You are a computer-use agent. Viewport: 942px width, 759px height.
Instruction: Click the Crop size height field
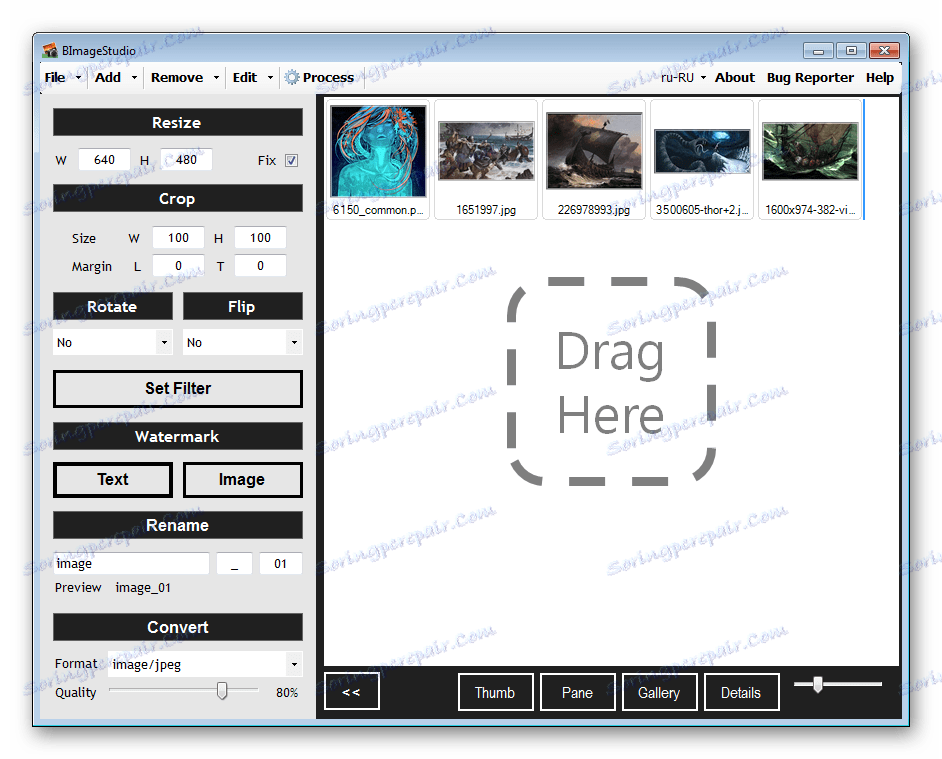[260, 238]
